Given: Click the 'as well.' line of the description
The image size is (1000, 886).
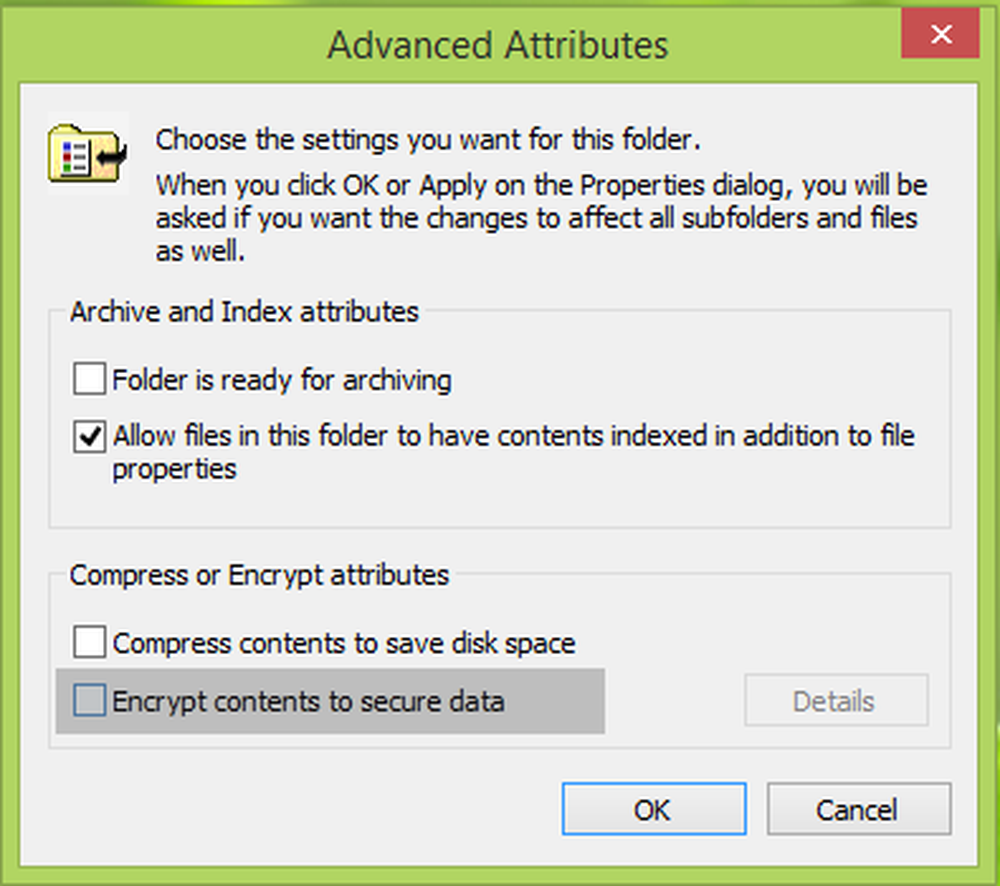Looking at the screenshot, I should (200, 250).
